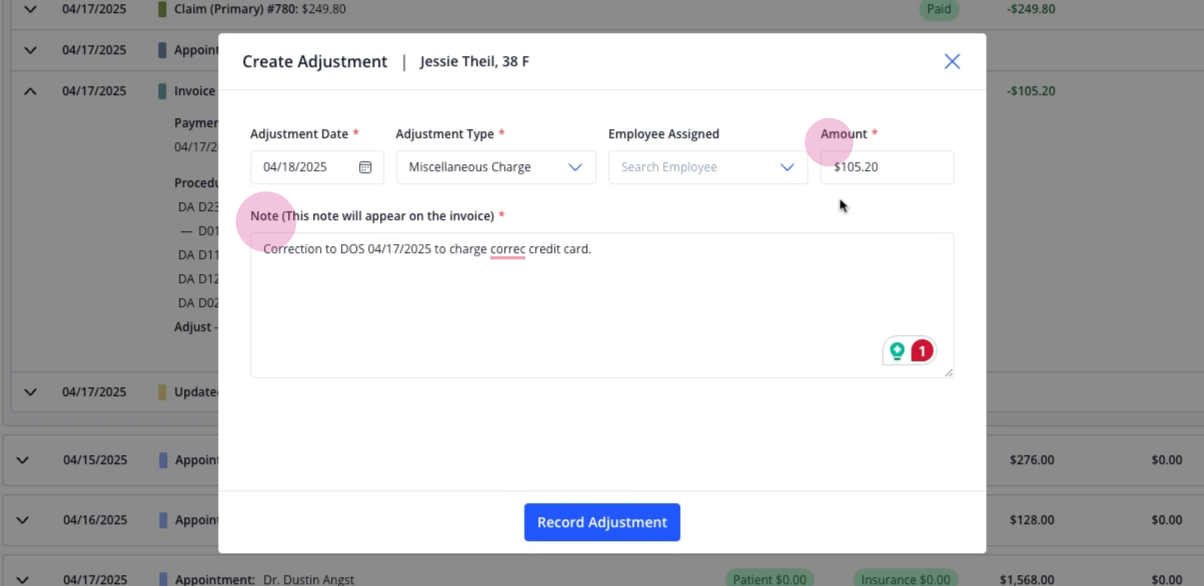
Task: Click the red error count badge showing 1
Action: point(922,351)
